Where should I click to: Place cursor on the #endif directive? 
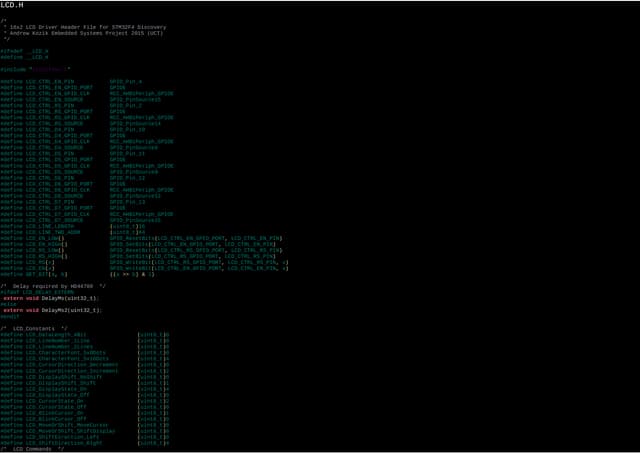(x=10, y=316)
